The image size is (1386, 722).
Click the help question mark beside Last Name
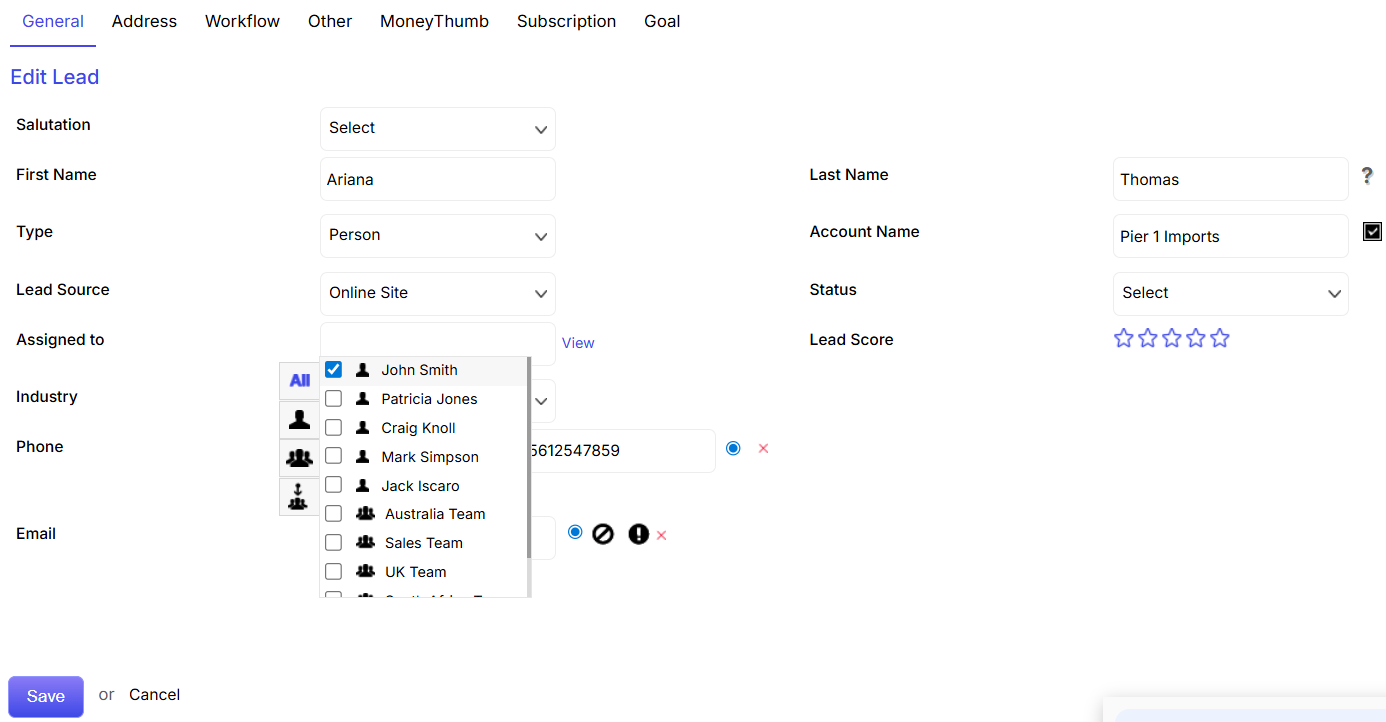tap(1367, 176)
